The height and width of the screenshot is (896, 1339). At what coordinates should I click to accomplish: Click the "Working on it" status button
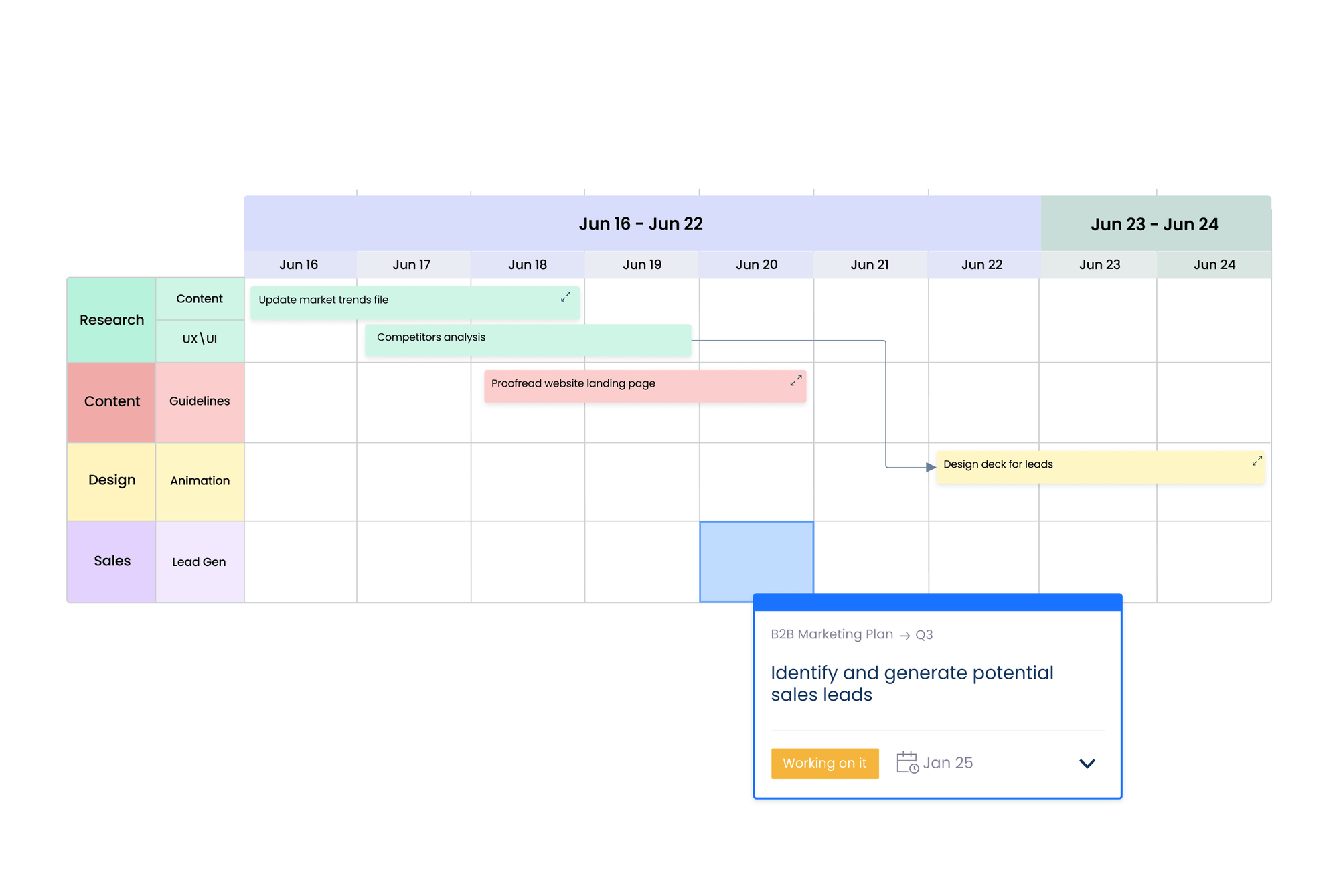point(825,763)
